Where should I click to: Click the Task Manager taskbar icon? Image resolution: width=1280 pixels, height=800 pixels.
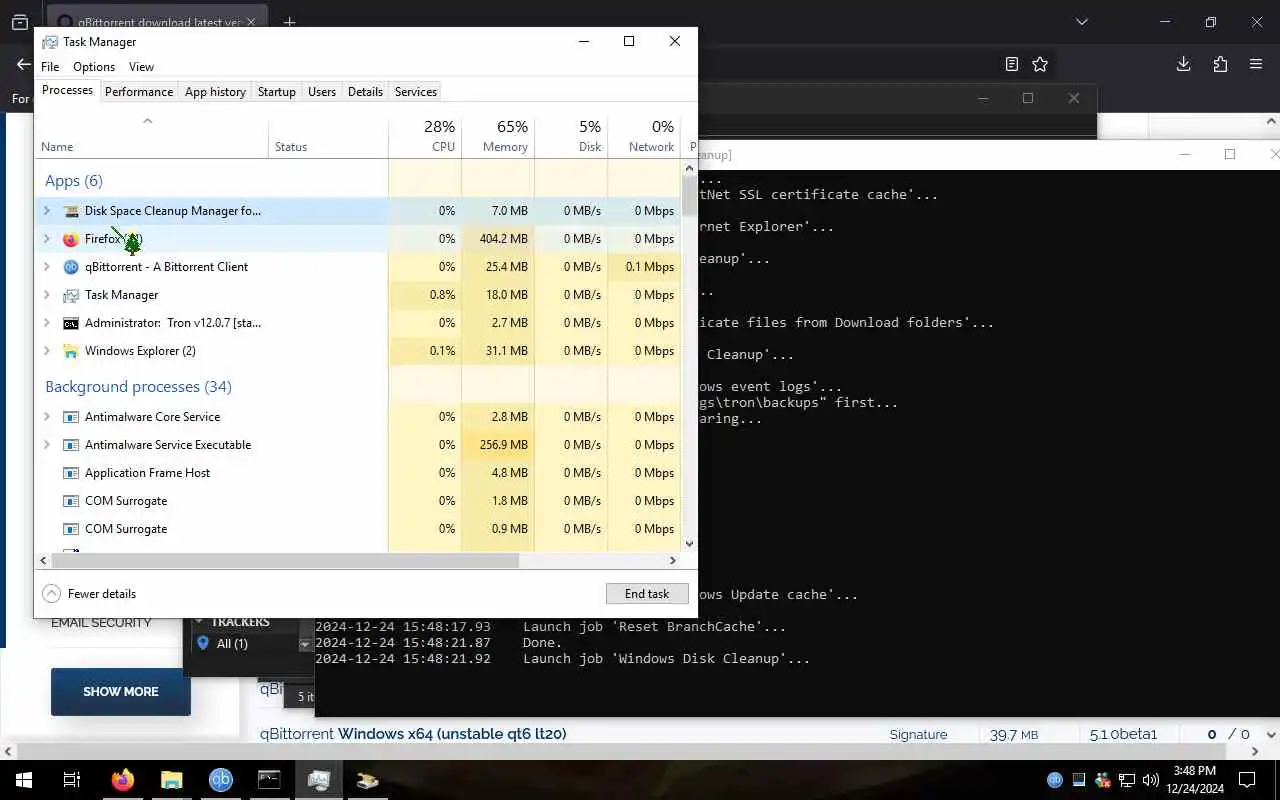(319, 780)
